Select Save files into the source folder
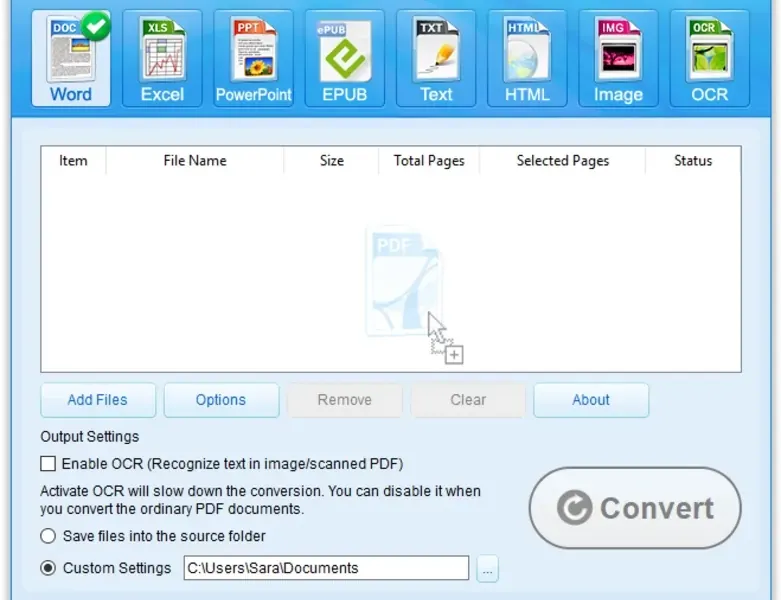 [x=48, y=536]
